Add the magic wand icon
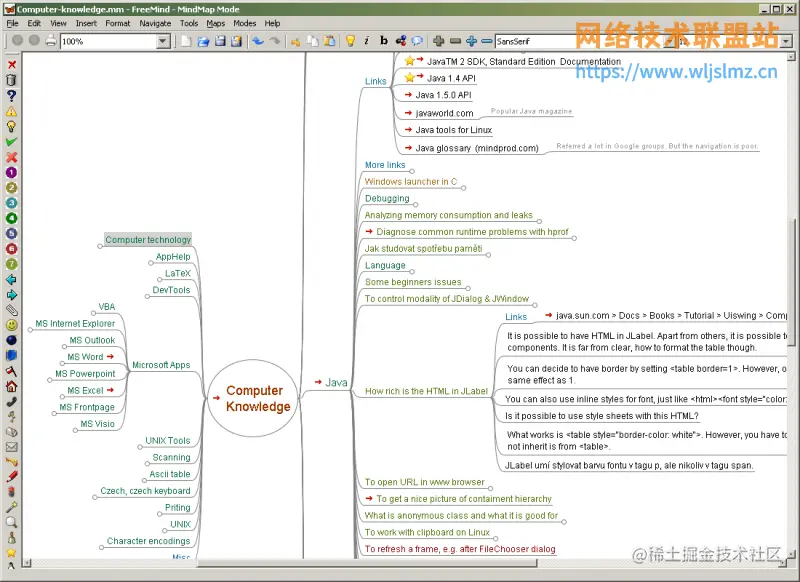Viewport: 800px width, 582px height. click(x=11, y=507)
